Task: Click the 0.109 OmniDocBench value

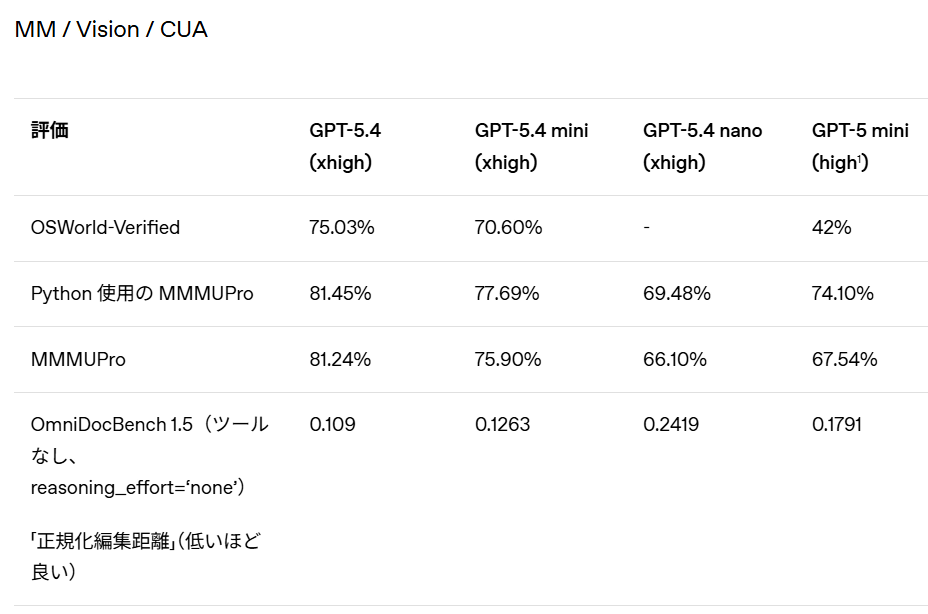Action: [x=332, y=425]
